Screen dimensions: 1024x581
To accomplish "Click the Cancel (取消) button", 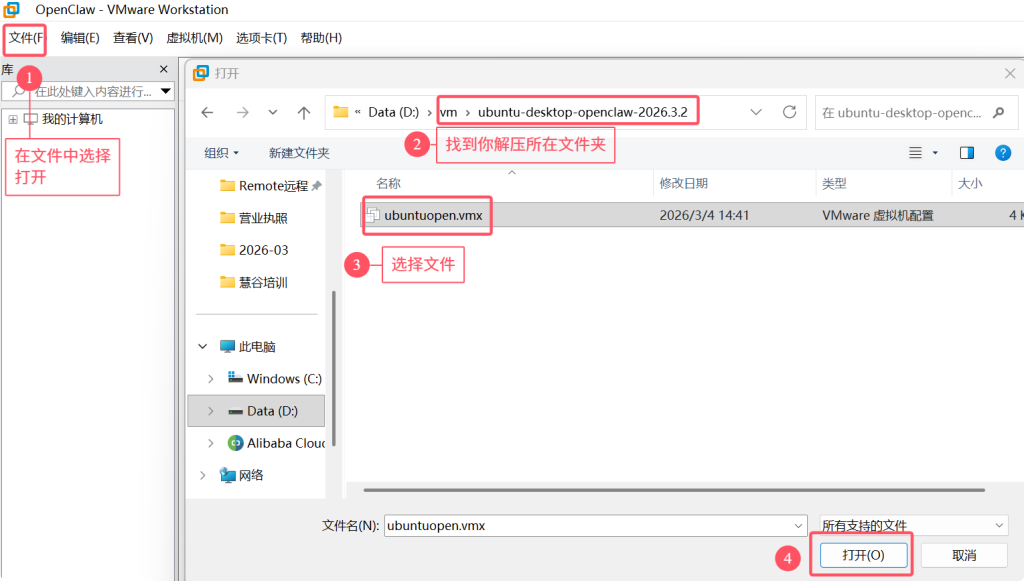I will 963,555.
